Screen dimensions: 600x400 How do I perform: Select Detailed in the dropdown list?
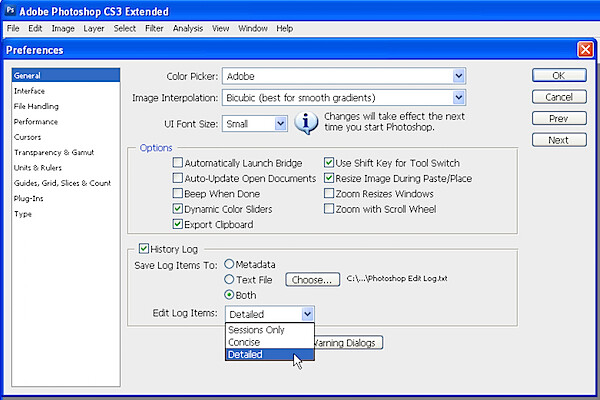[270, 354]
